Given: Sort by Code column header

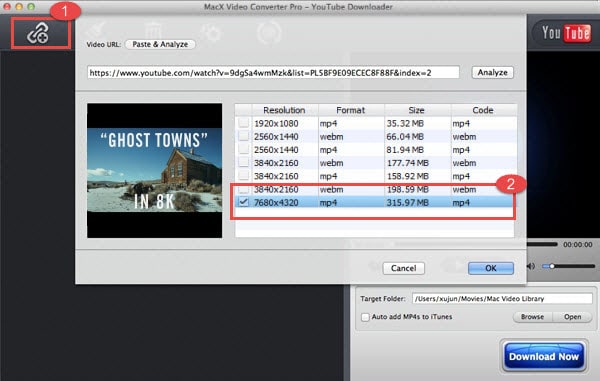Looking at the screenshot, I should click(483, 110).
